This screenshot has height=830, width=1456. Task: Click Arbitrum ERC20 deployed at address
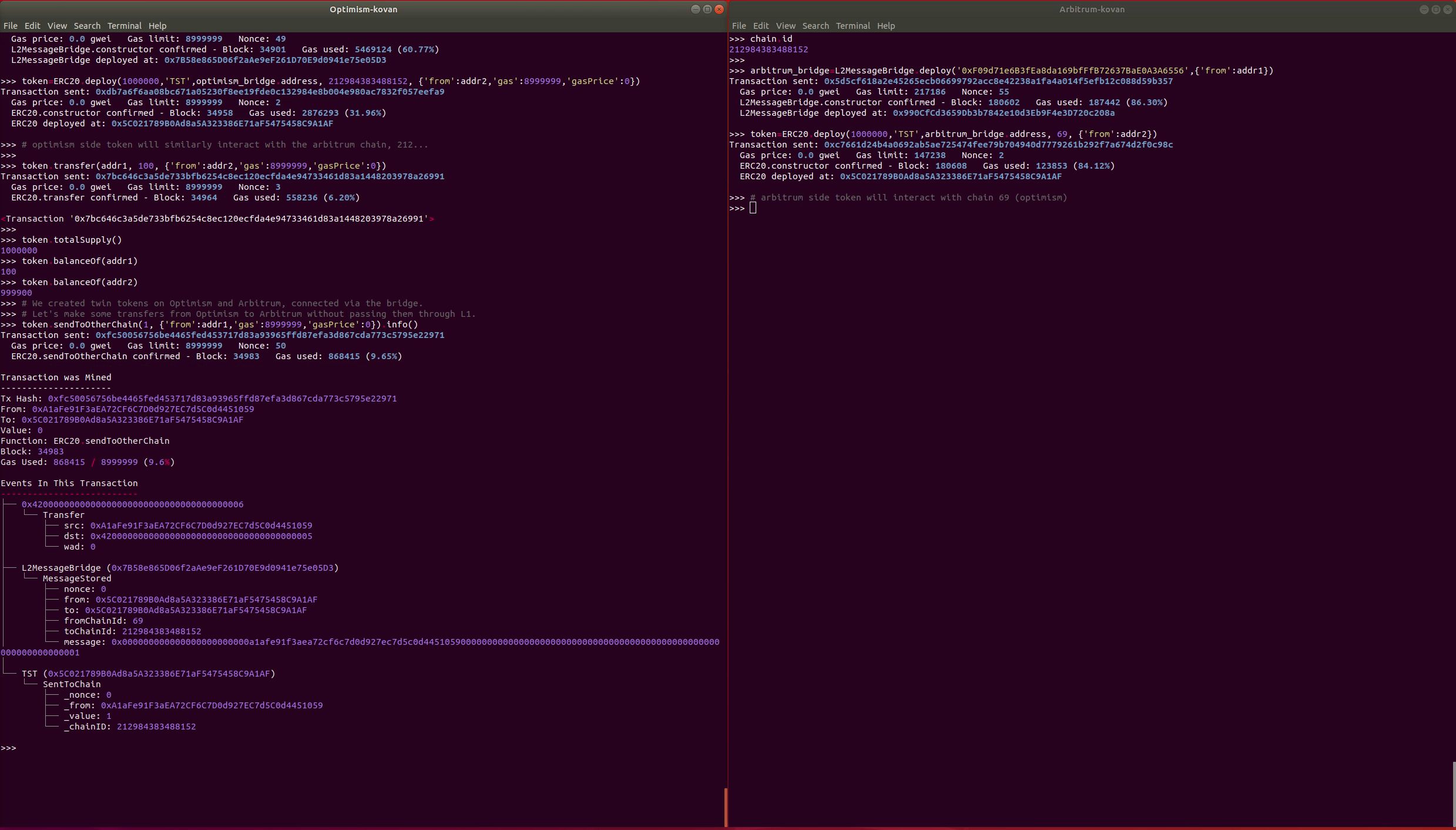(x=951, y=176)
